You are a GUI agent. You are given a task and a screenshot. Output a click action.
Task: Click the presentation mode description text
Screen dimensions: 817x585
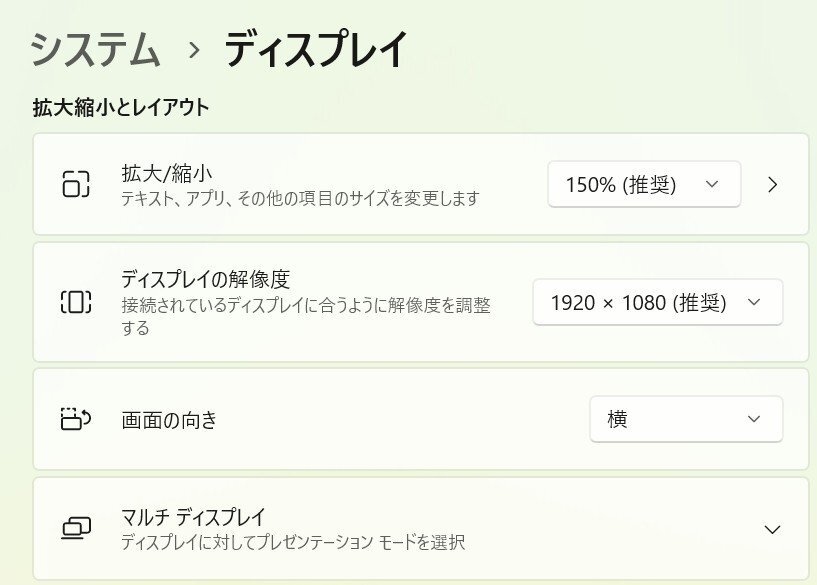293,543
